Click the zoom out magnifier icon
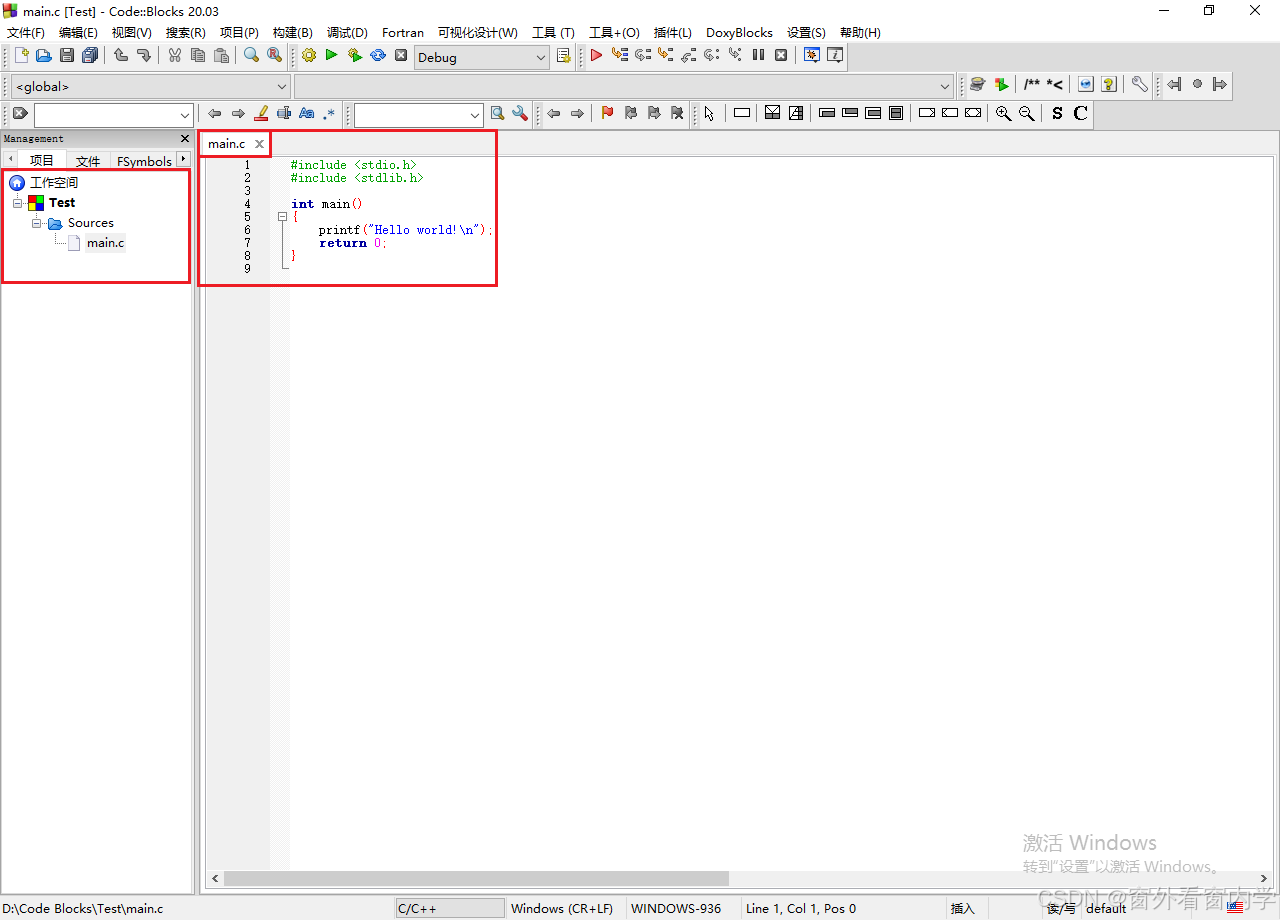Viewport: 1280px width, 920px height. click(1027, 114)
